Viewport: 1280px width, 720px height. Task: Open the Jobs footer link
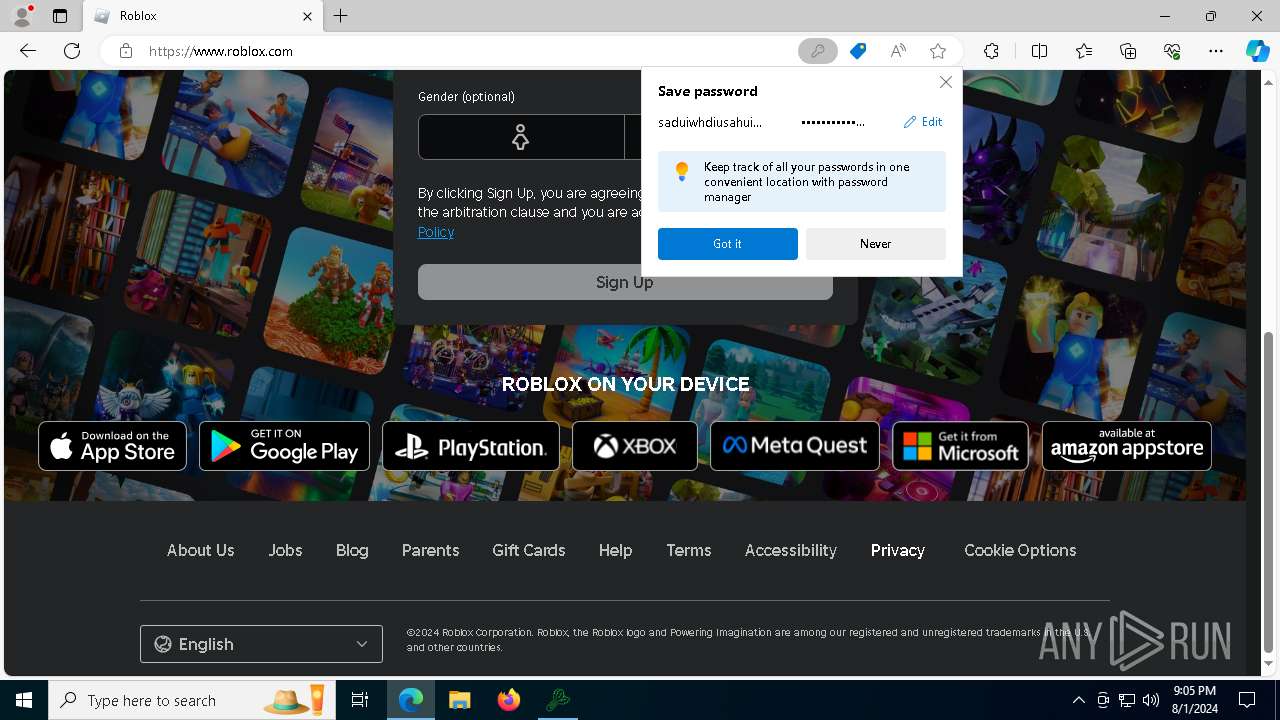(285, 550)
